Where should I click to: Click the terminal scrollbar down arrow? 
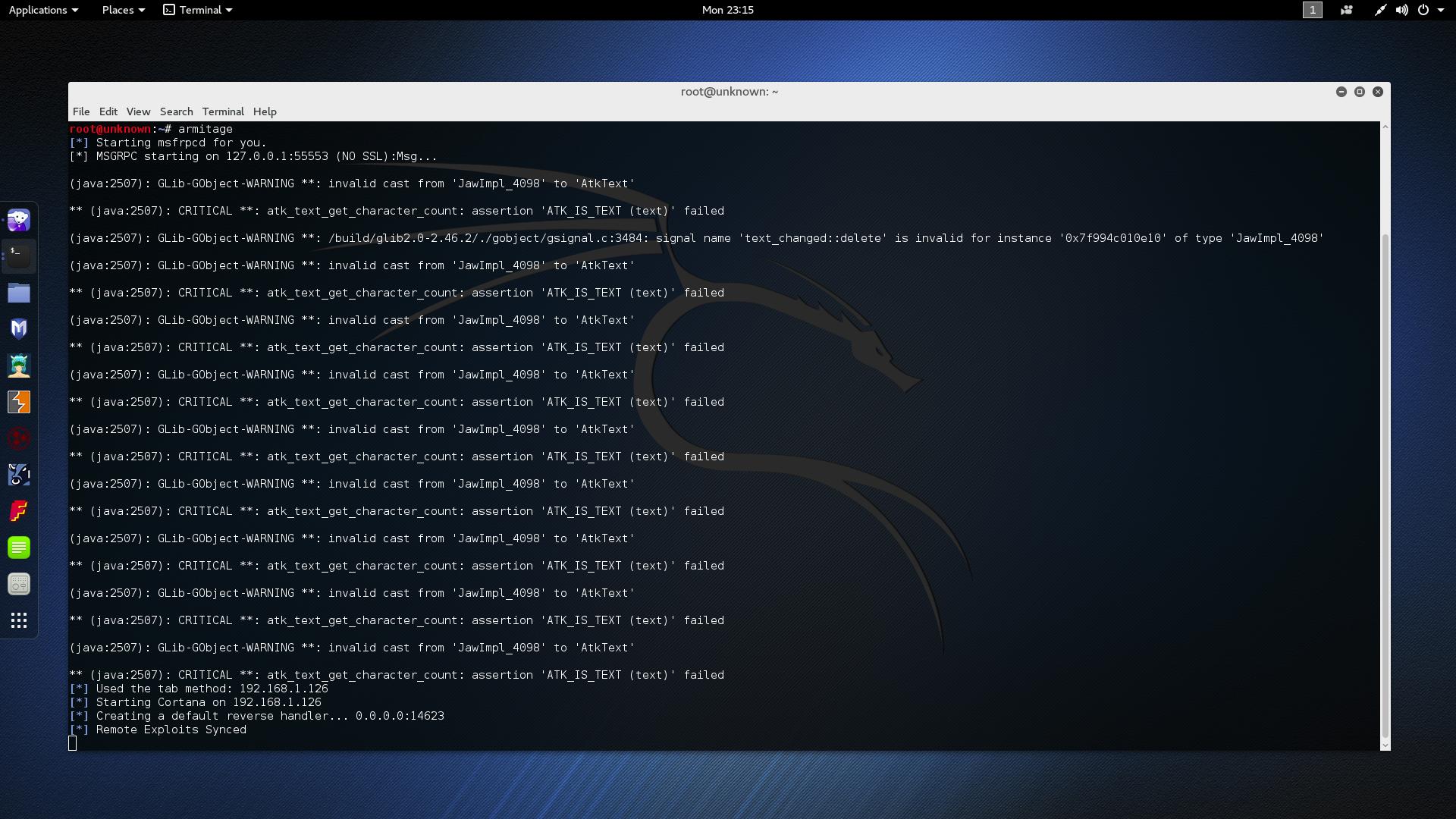(x=1385, y=745)
